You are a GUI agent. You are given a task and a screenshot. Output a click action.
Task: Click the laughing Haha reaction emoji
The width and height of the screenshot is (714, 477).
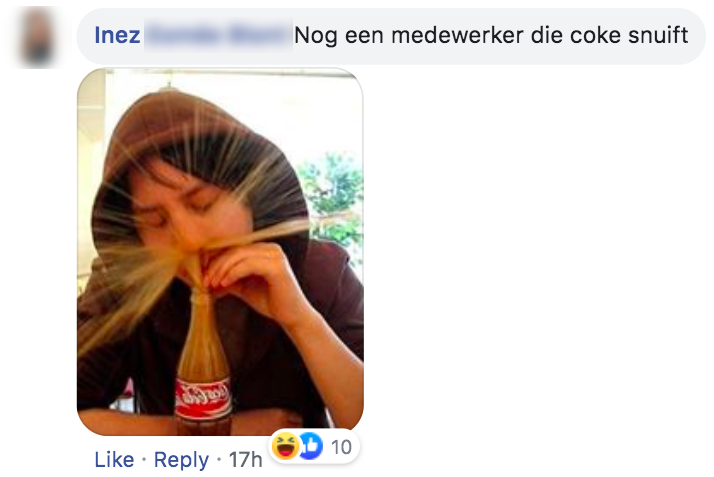[285, 446]
